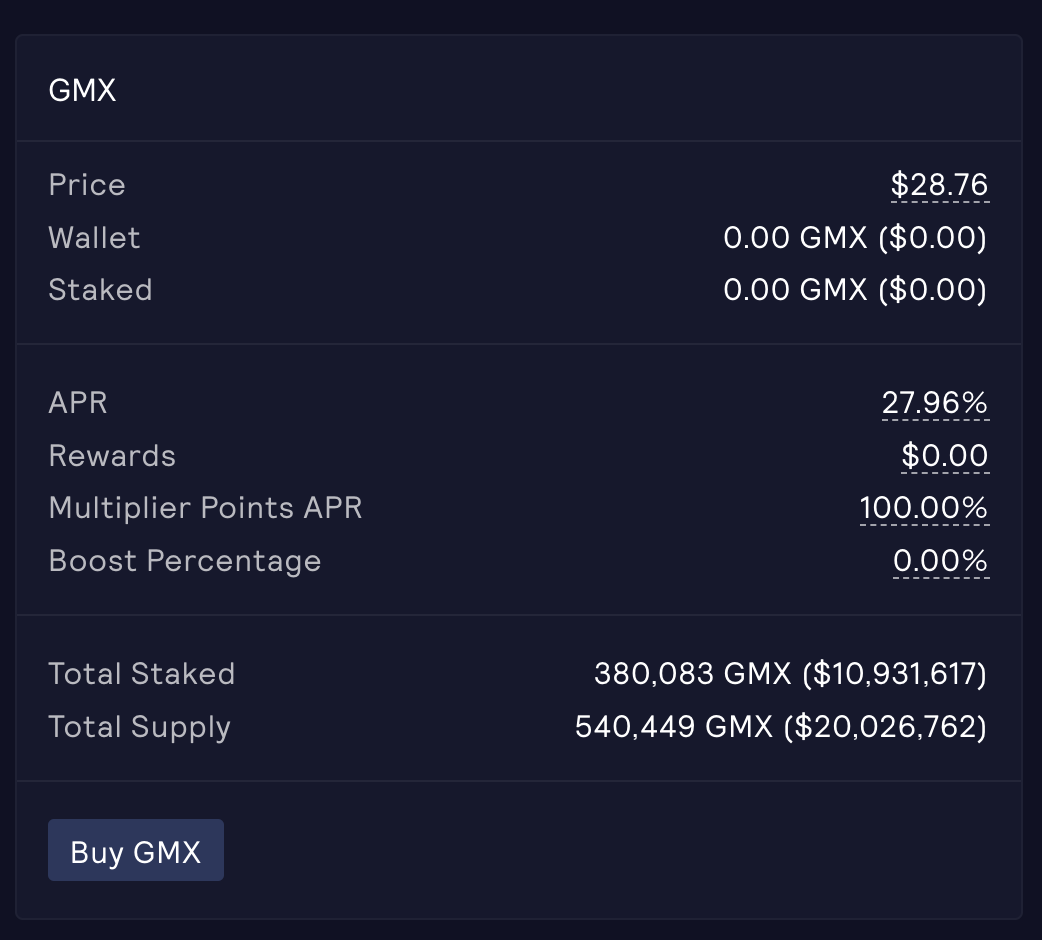Click the 380,083 GMX total staked amount
The height and width of the screenshot is (940, 1042).
(693, 674)
